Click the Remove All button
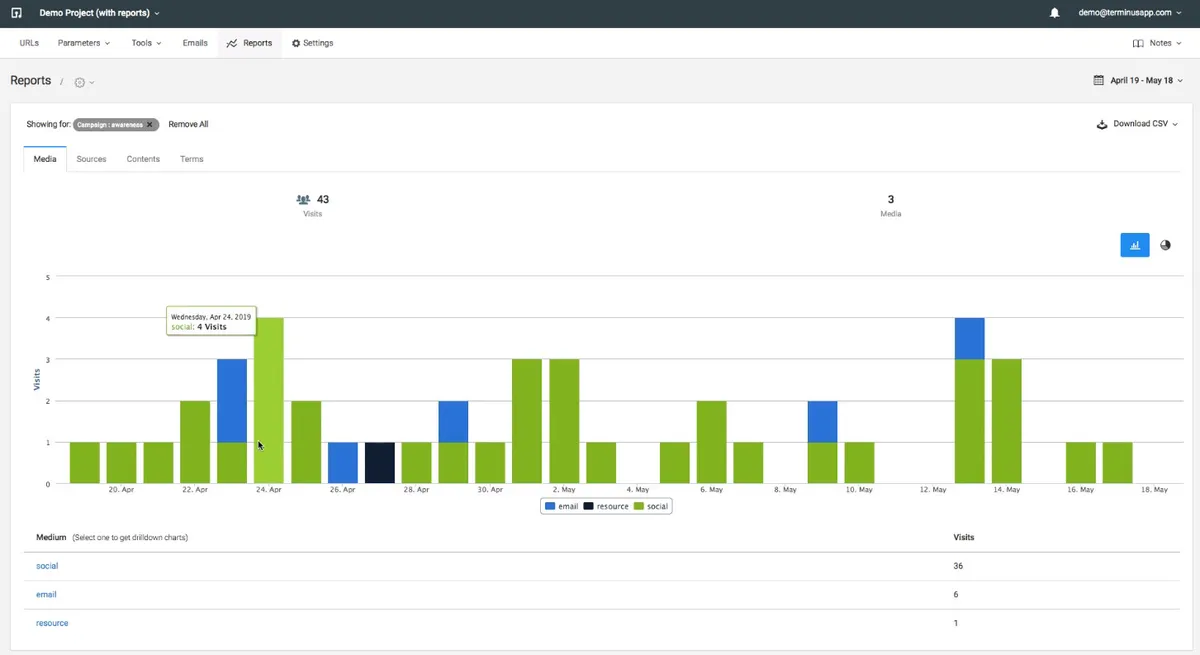The width and height of the screenshot is (1200, 655). 188,124
